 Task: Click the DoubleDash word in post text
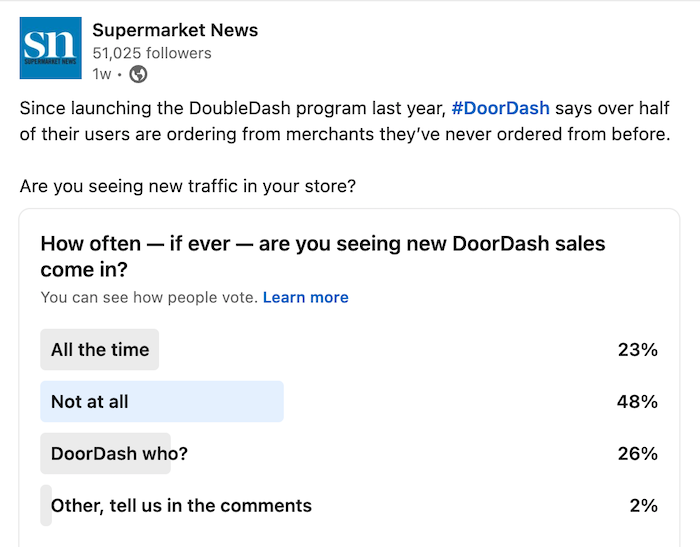pyautogui.click(x=240, y=108)
